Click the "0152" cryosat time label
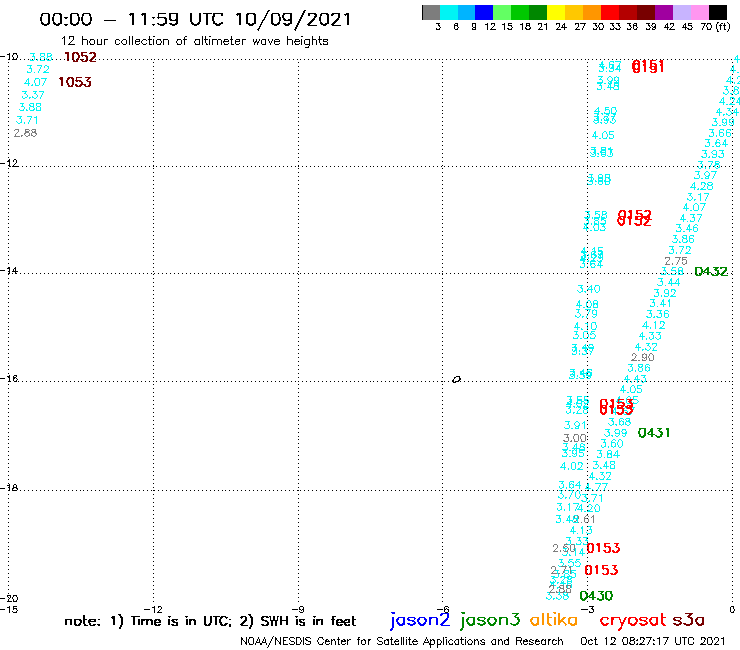 tap(634, 218)
